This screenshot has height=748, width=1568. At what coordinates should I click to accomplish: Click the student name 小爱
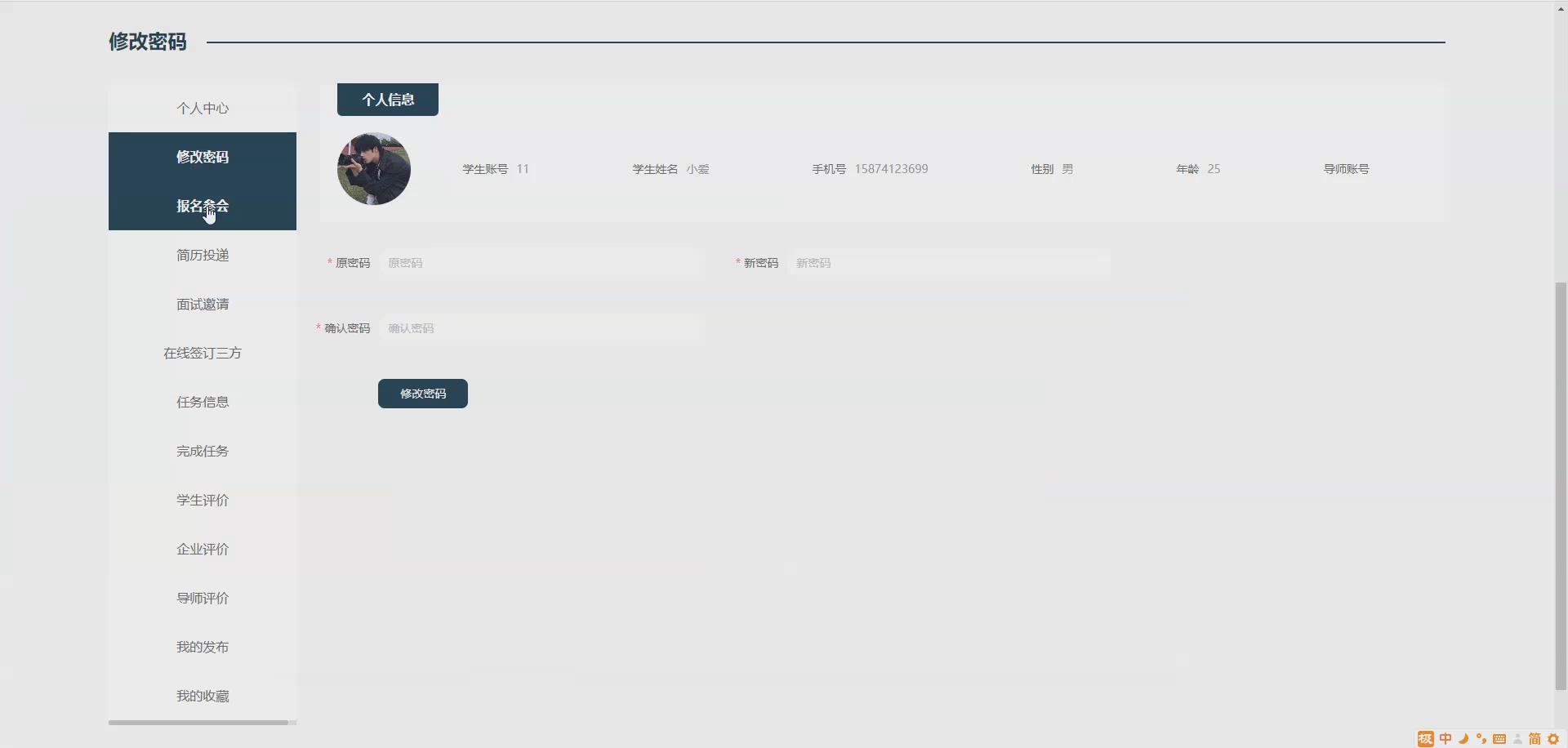(697, 169)
